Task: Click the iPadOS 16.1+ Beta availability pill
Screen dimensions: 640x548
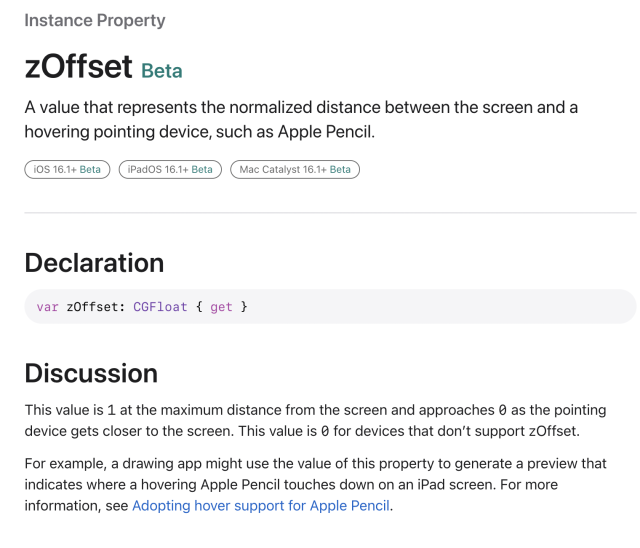Action: [170, 169]
